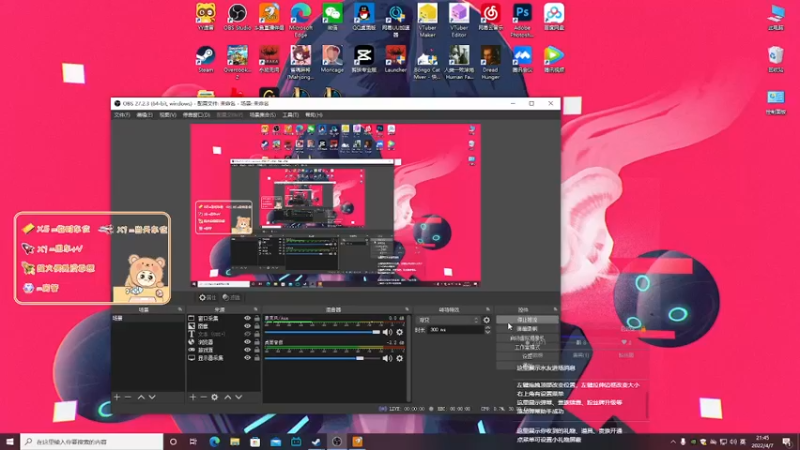Image resolution: width=800 pixels, height=450 pixels.
Task: Open the VTuber Maker desktop shortcut
Action: 427,20
